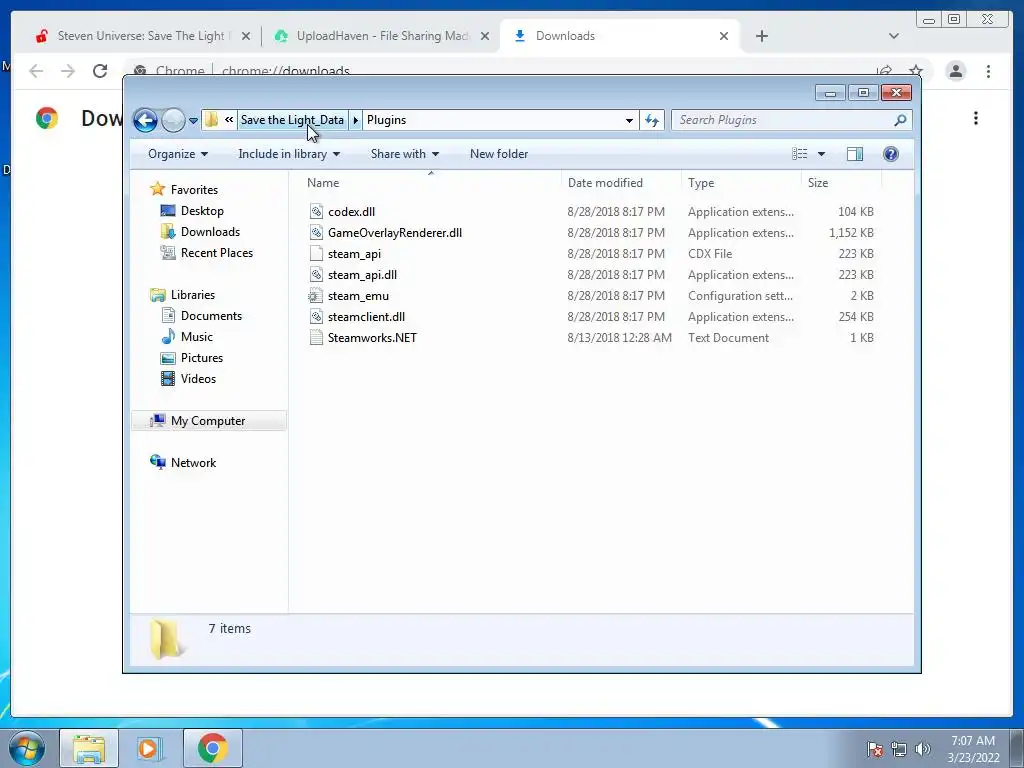Open Downloads page three-dot menu
1024x768 pixels.
point(976,118)
